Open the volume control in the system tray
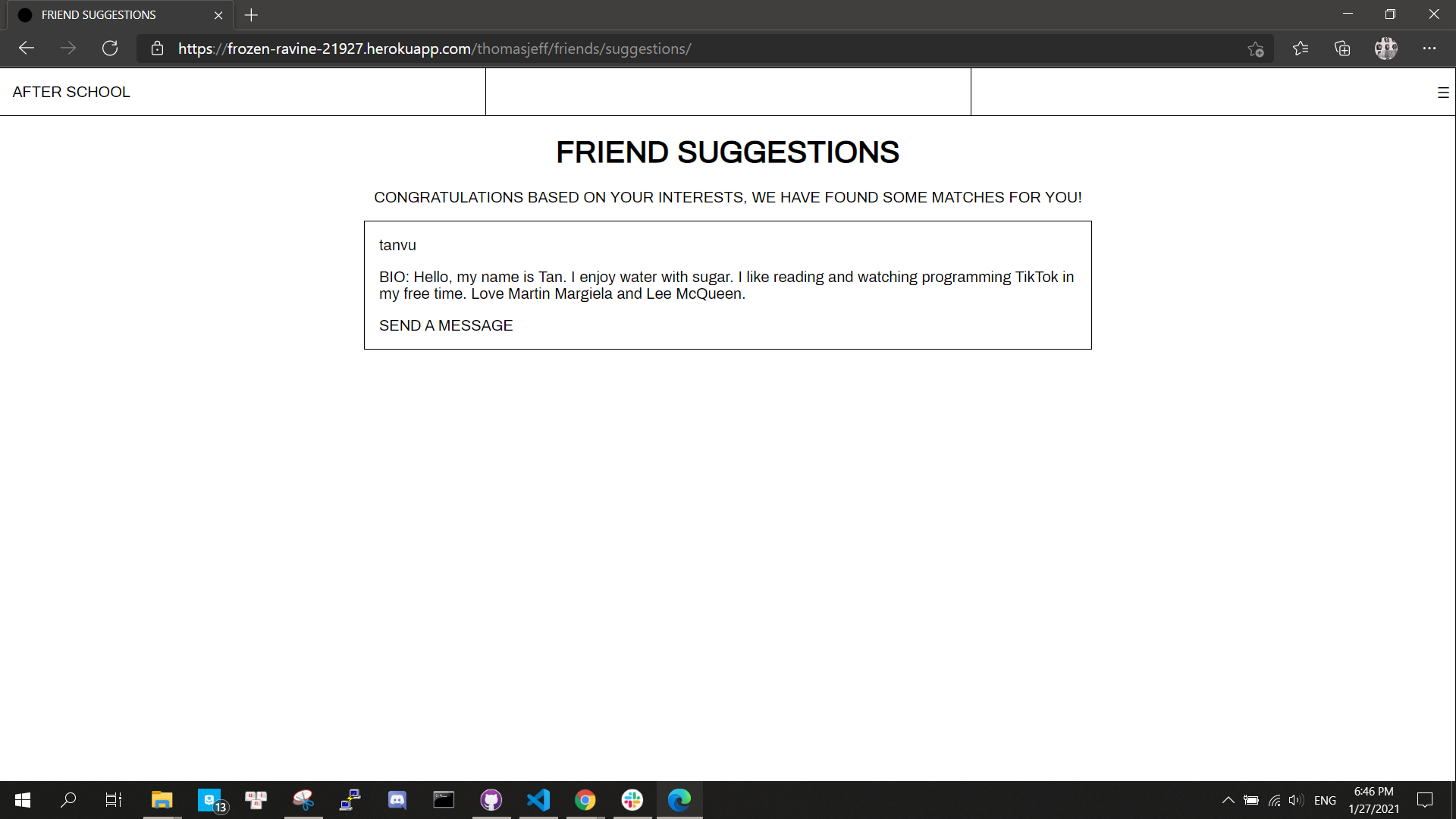The width and height of the screenshot is (1456, 819). 1295,800
